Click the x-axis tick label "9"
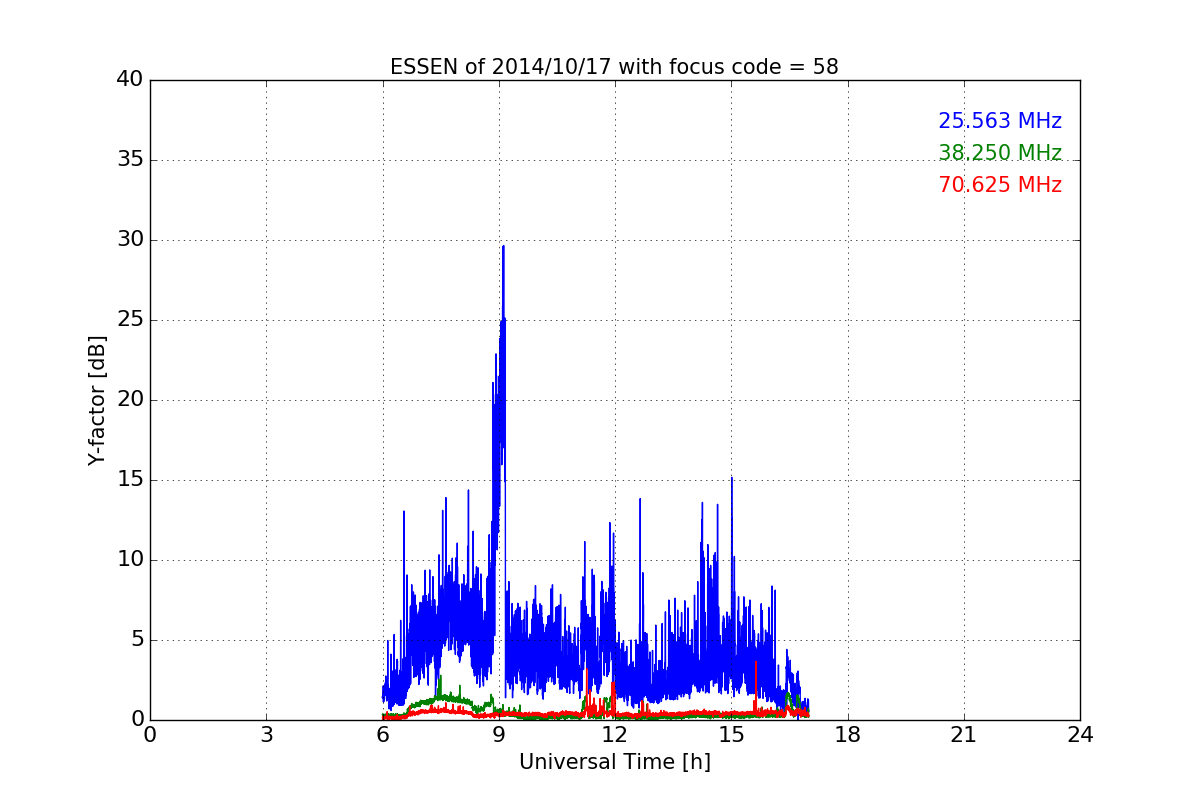Screen dimensions: 1200x800 (x=499, y=735)
